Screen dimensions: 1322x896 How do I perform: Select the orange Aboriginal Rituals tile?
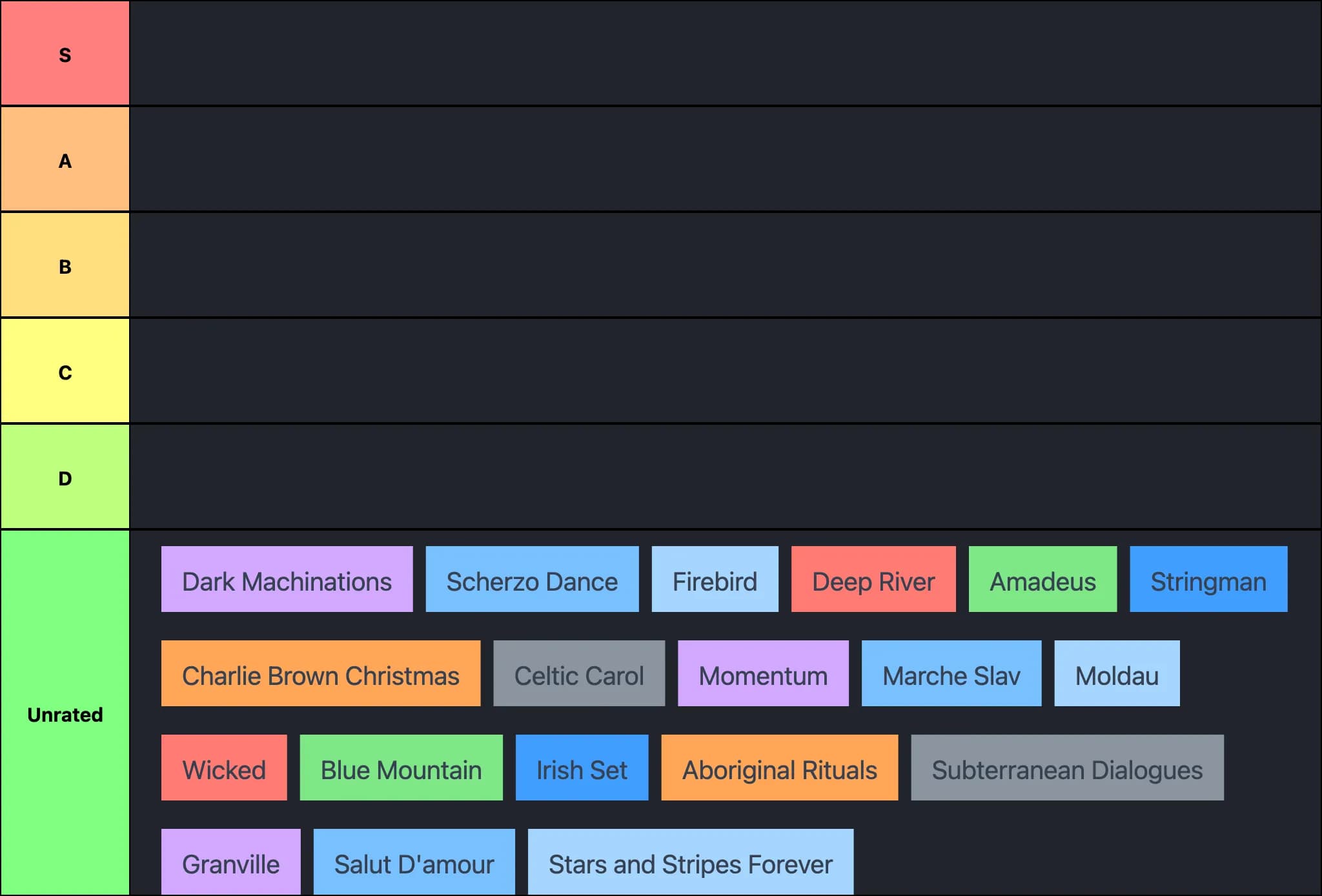pyautogui.click(x=779, y=768)
